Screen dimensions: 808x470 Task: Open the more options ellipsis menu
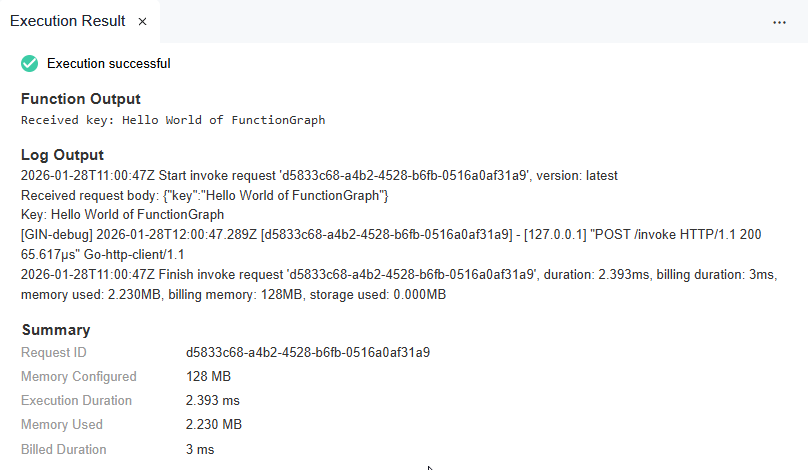[x=780, y=21]
